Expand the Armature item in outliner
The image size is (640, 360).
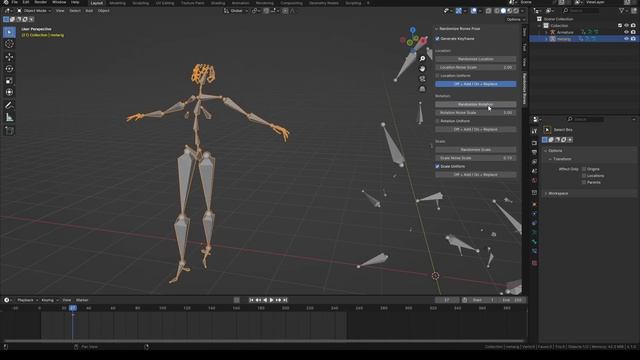[x=546, y=32]
